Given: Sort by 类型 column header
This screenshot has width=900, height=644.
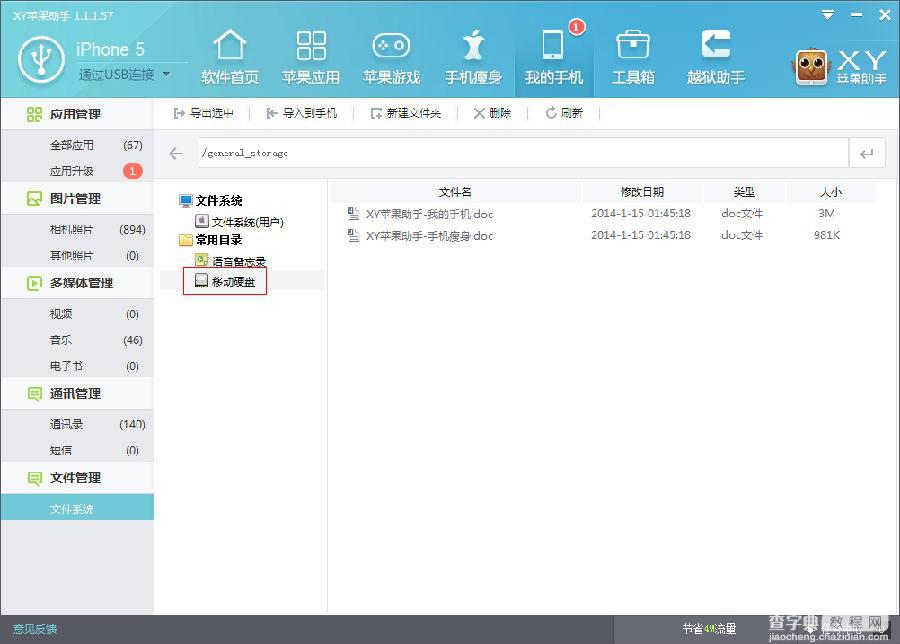Looking at the screenshot, I should tap(744, 192).
